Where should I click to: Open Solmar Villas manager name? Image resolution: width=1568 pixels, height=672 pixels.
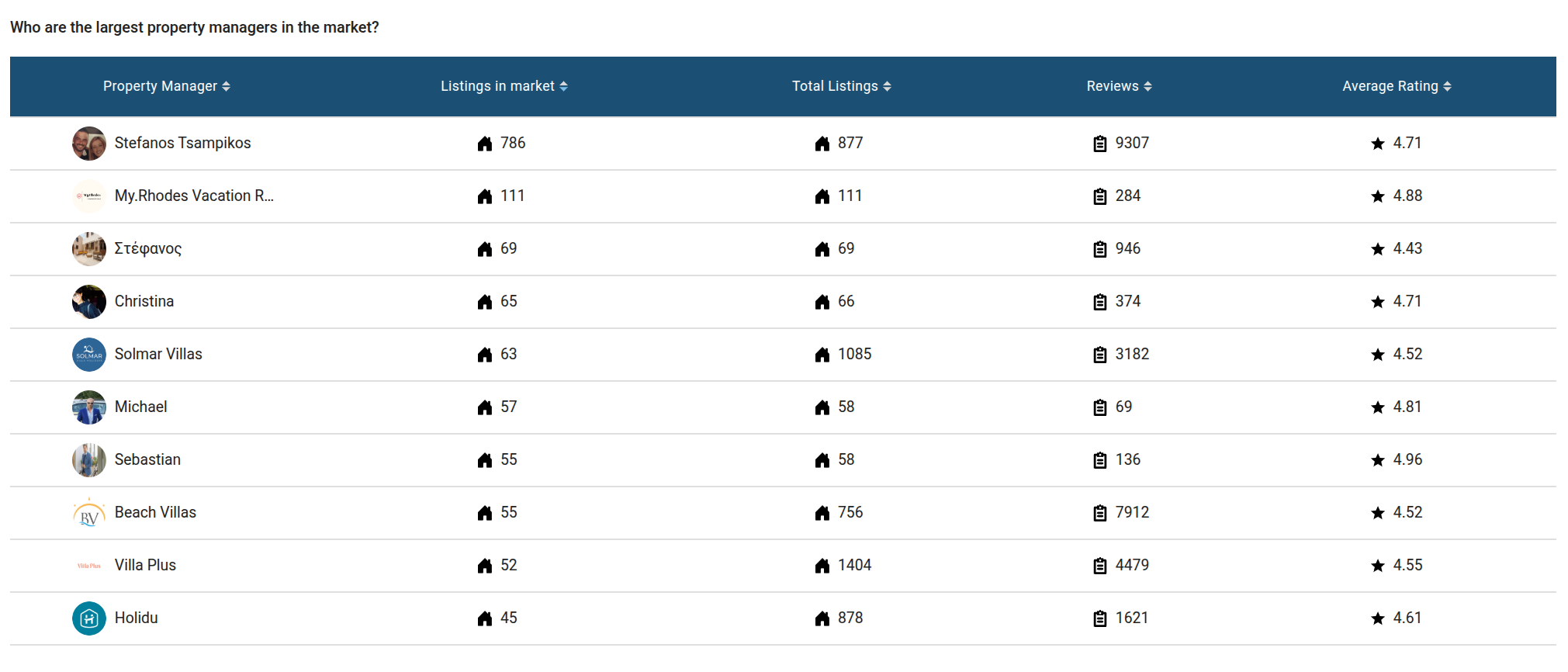click(x=158, y=354)
